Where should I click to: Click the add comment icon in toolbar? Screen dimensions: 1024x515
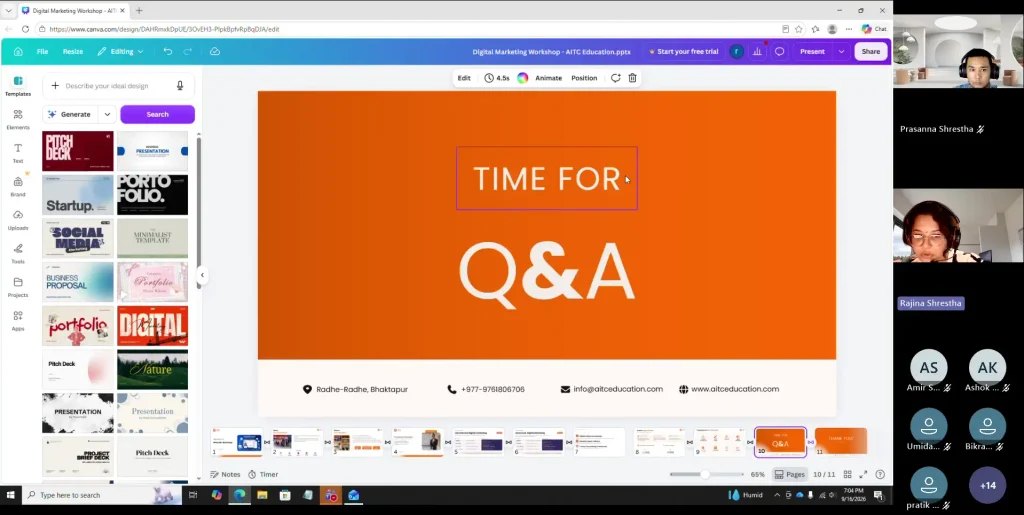tap(615, 78)
